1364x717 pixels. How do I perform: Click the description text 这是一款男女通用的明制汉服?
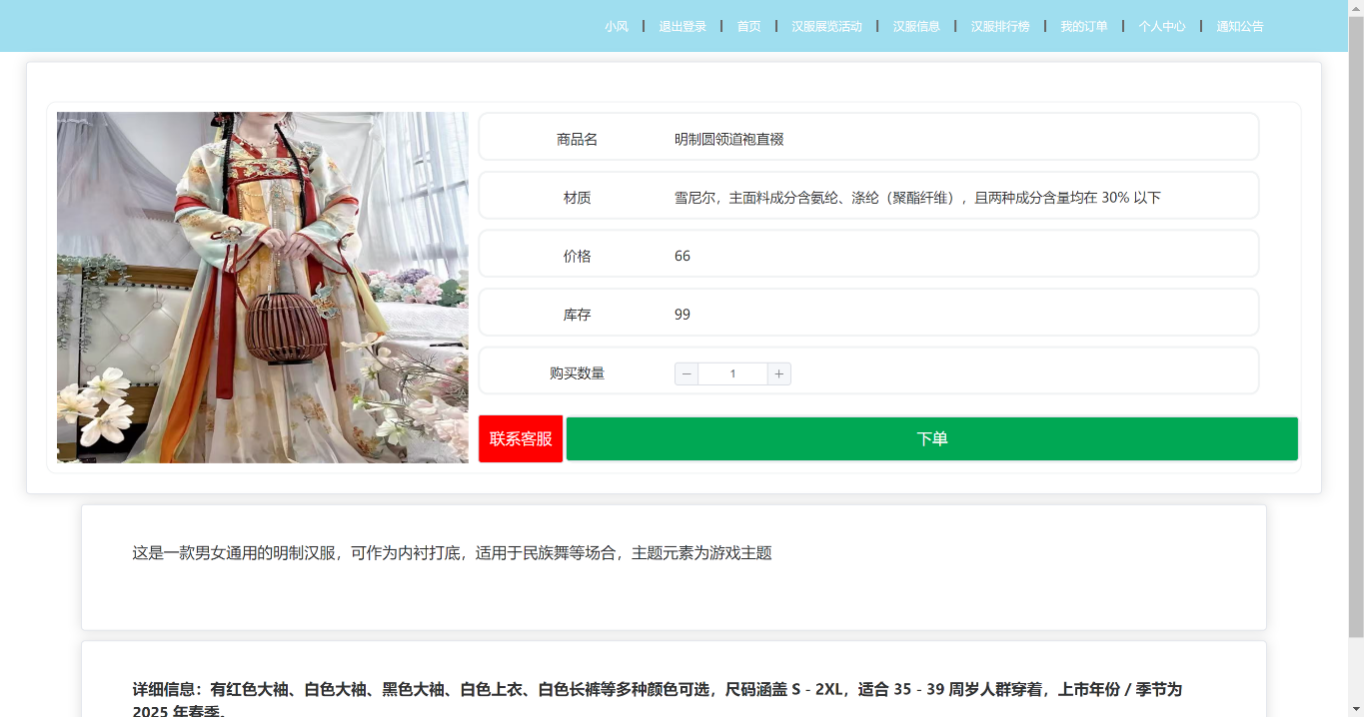click(x=452, y=553)
